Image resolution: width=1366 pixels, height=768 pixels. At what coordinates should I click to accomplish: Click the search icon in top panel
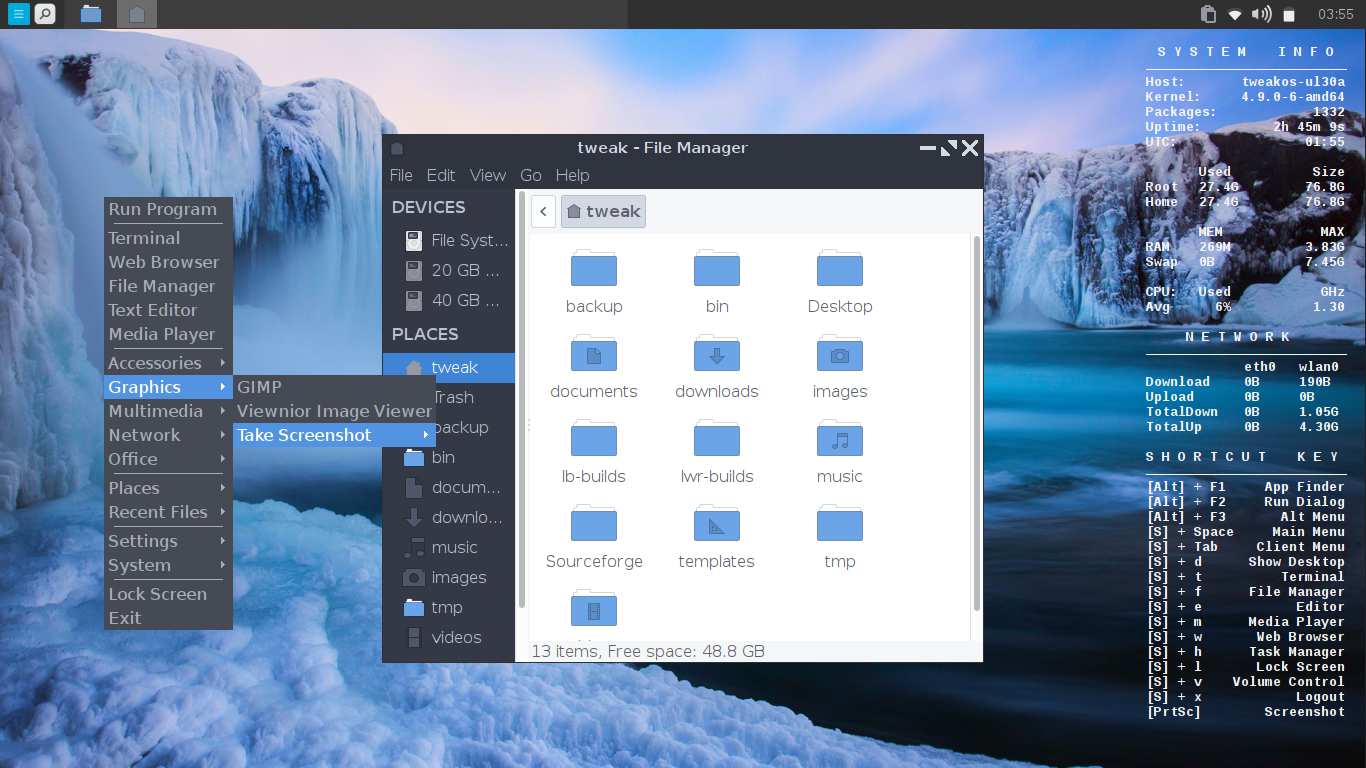[45, 14]
